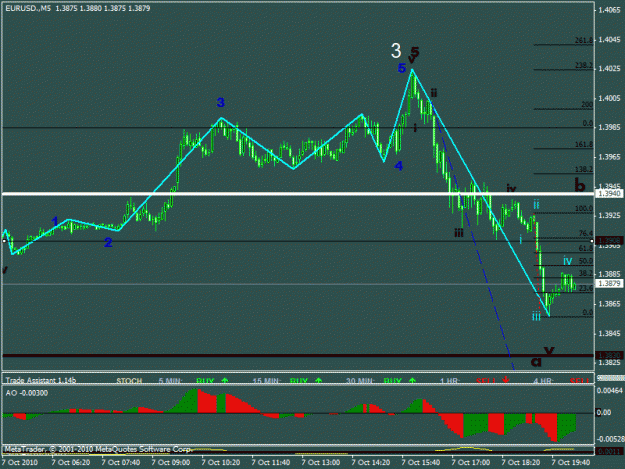This screenshot has width=625, height=469.
Task: Click the 1.3965 price axis value
Action: coord(609,157)
